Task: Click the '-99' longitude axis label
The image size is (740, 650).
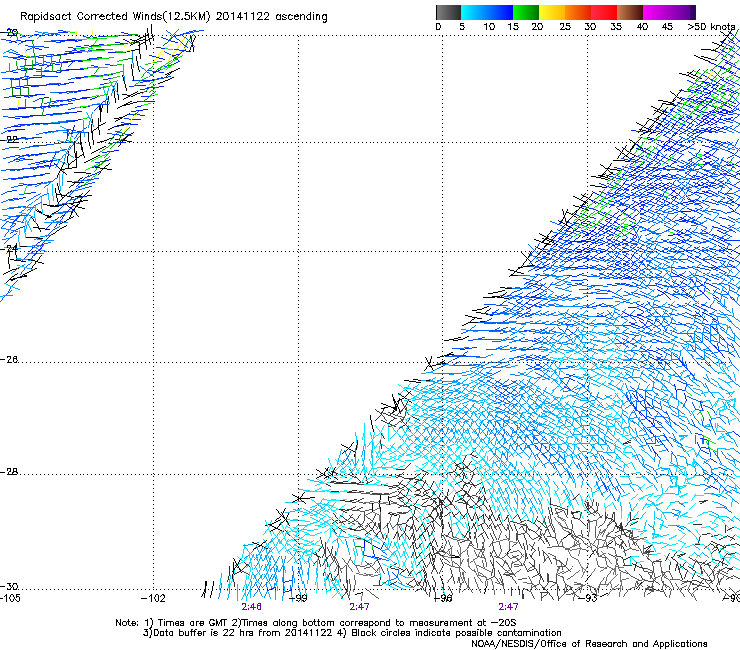Action: [298, 599]
